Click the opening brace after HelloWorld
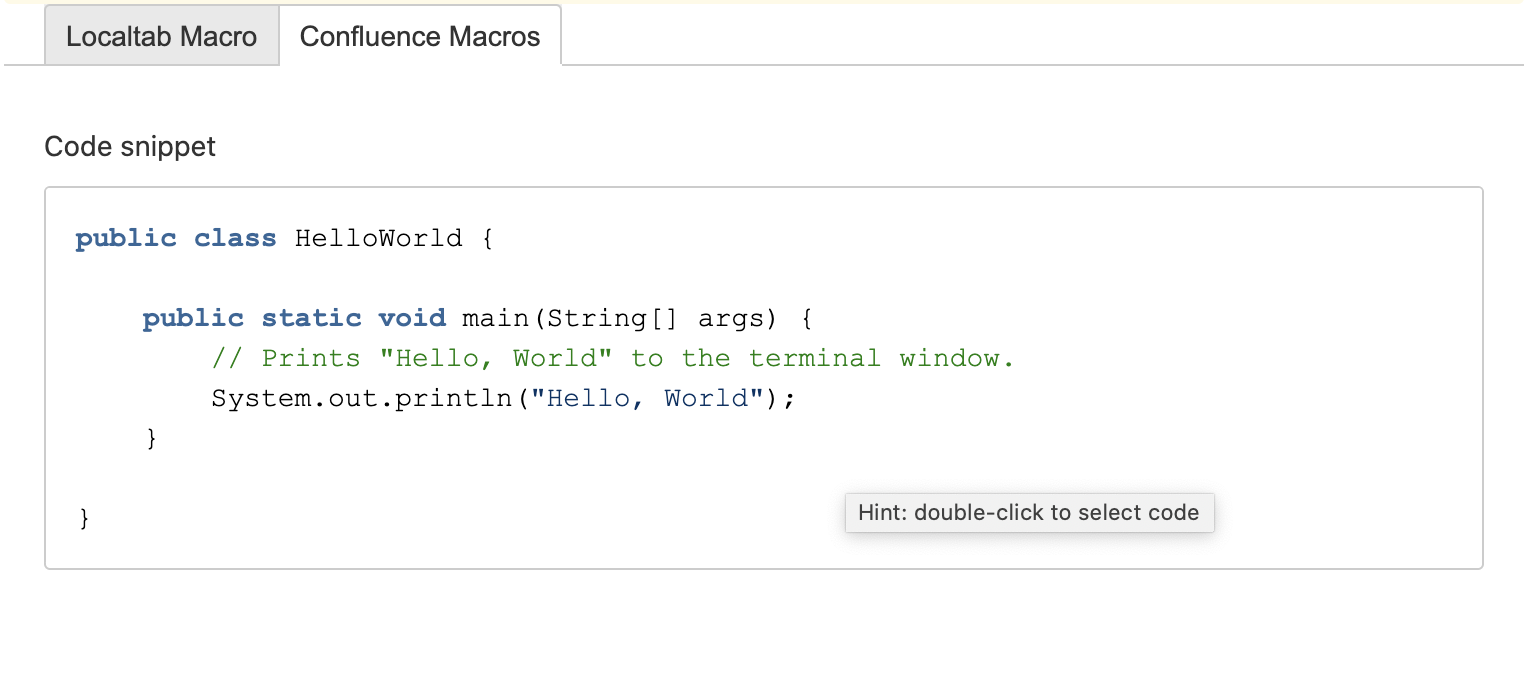This screenshot has width=1524, height=680. (486, 237)
